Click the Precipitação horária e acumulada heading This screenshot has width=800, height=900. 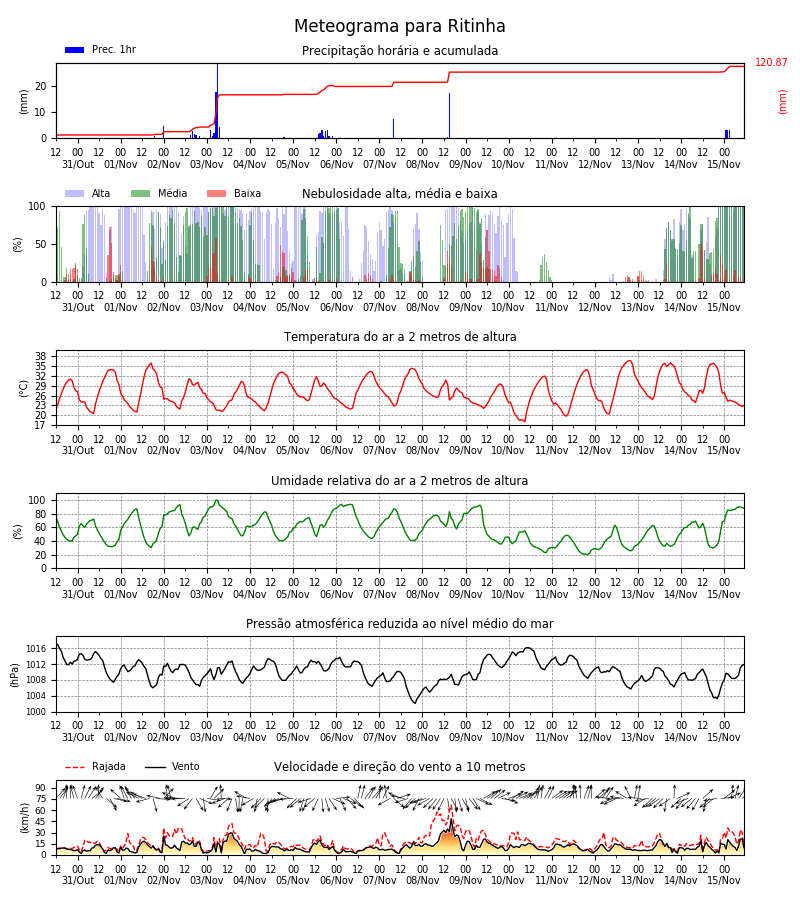pos(400,51)
